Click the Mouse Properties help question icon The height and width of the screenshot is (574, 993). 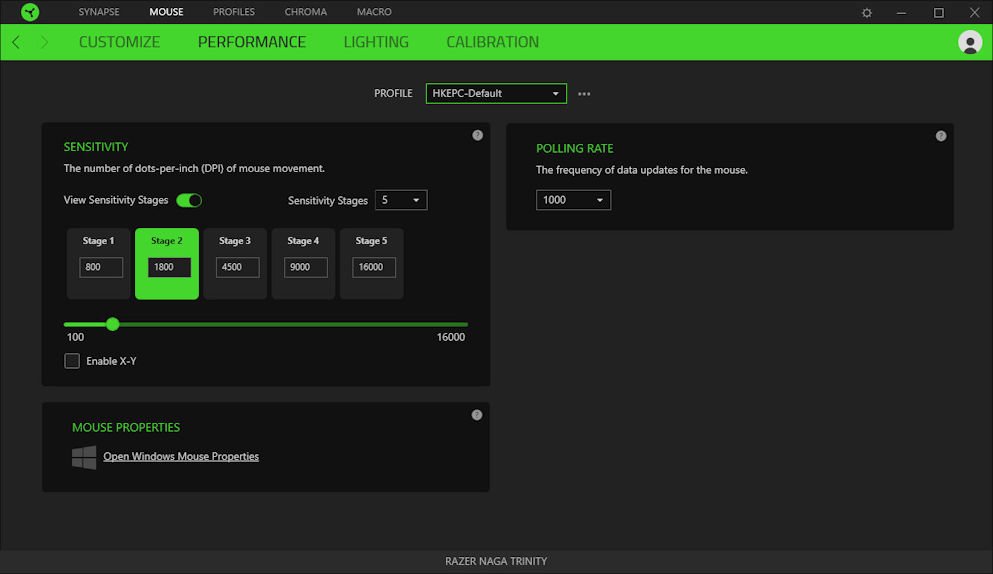point(477,415)
